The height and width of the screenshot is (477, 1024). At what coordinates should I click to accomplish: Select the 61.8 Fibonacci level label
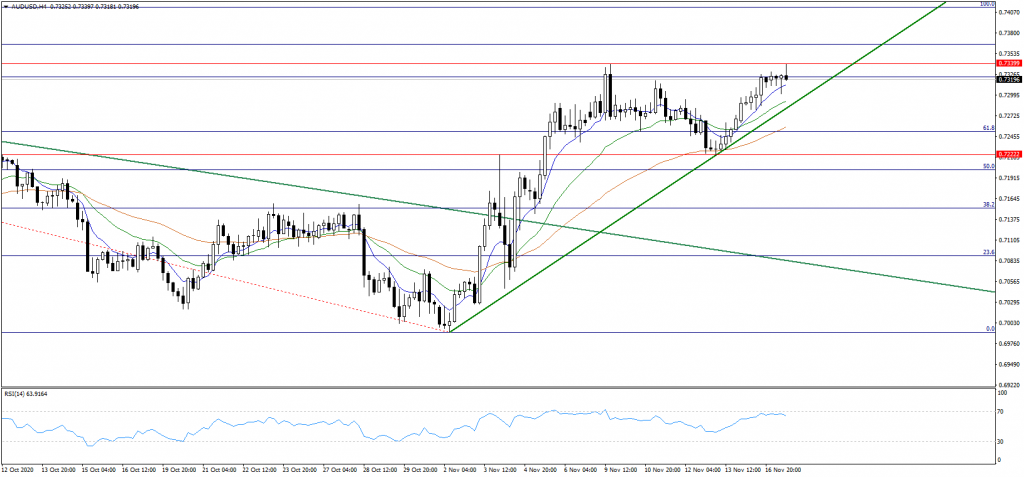(987, 128)
